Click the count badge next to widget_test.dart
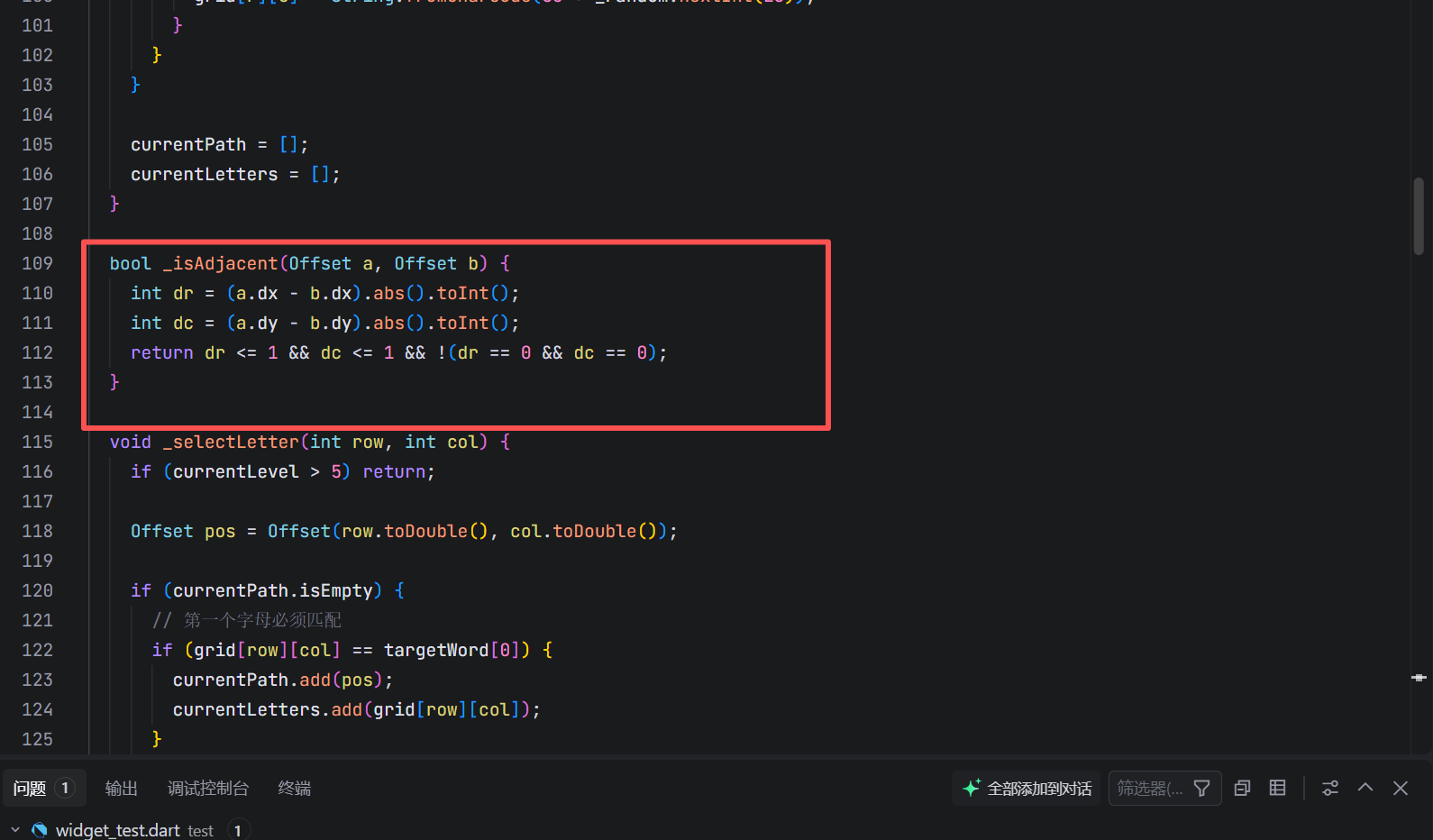This screenshot has height=840, width=1433. pos(238,830)
